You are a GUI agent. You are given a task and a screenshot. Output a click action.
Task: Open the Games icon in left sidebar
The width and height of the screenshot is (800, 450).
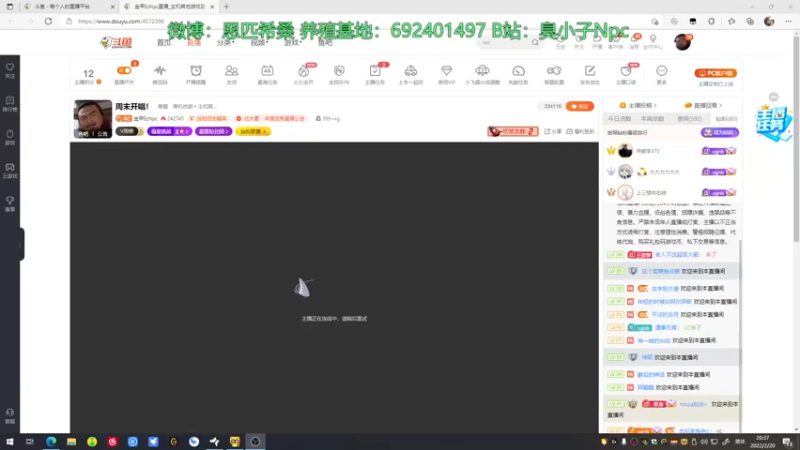[x=10, y=137]
